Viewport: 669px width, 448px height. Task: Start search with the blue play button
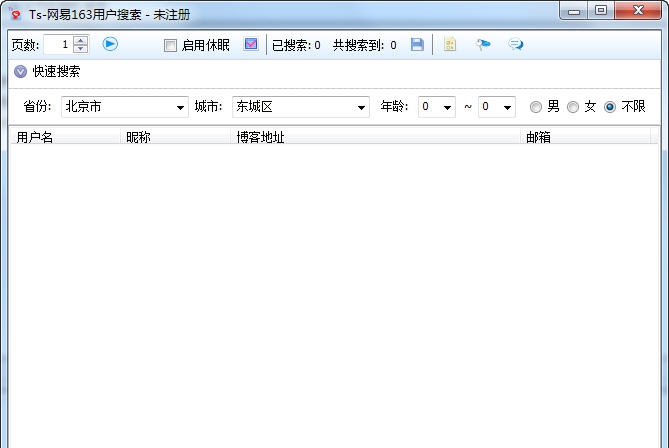pos(110,44)
